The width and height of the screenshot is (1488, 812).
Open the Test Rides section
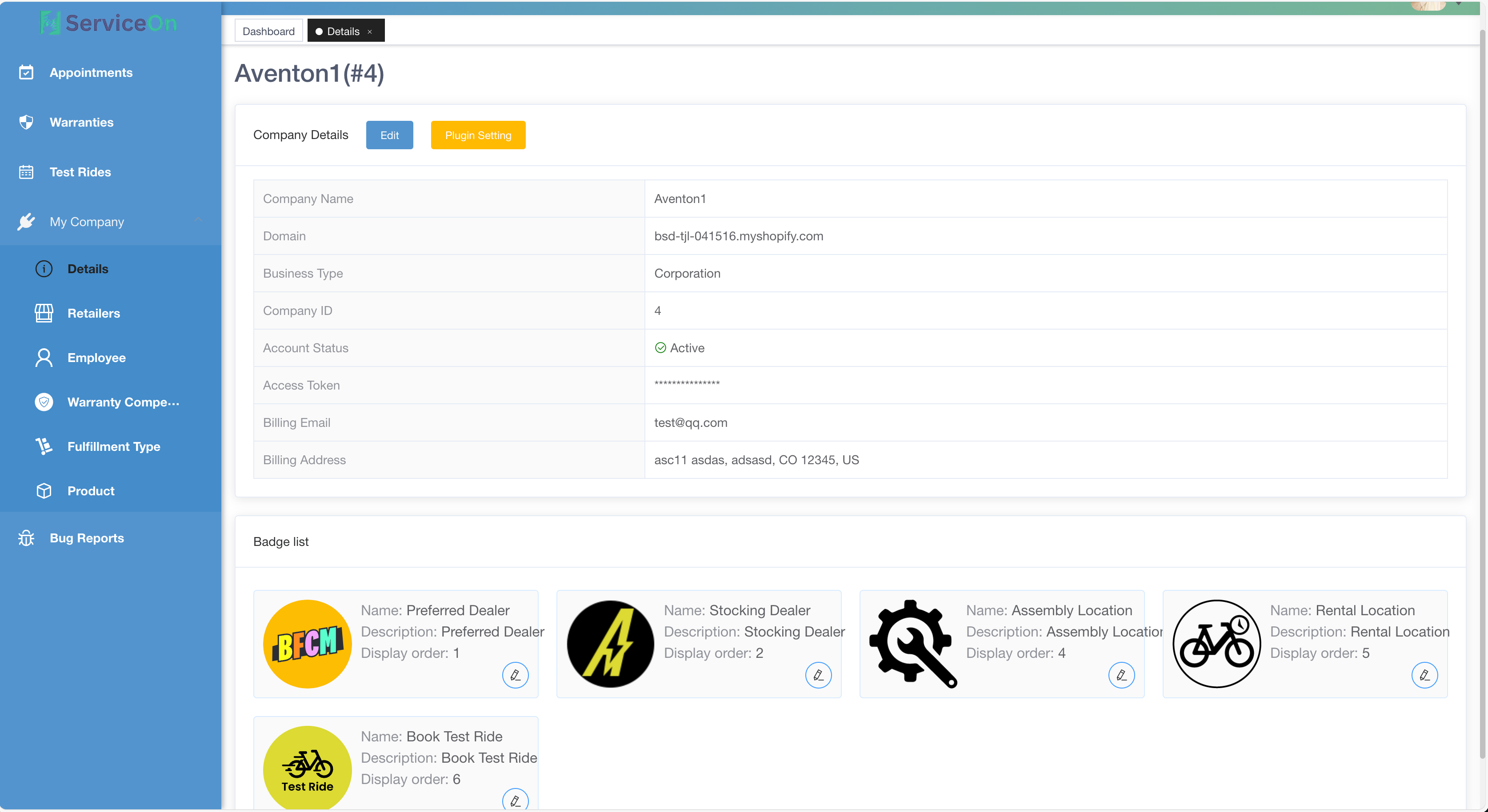click(x=80, y=171)
